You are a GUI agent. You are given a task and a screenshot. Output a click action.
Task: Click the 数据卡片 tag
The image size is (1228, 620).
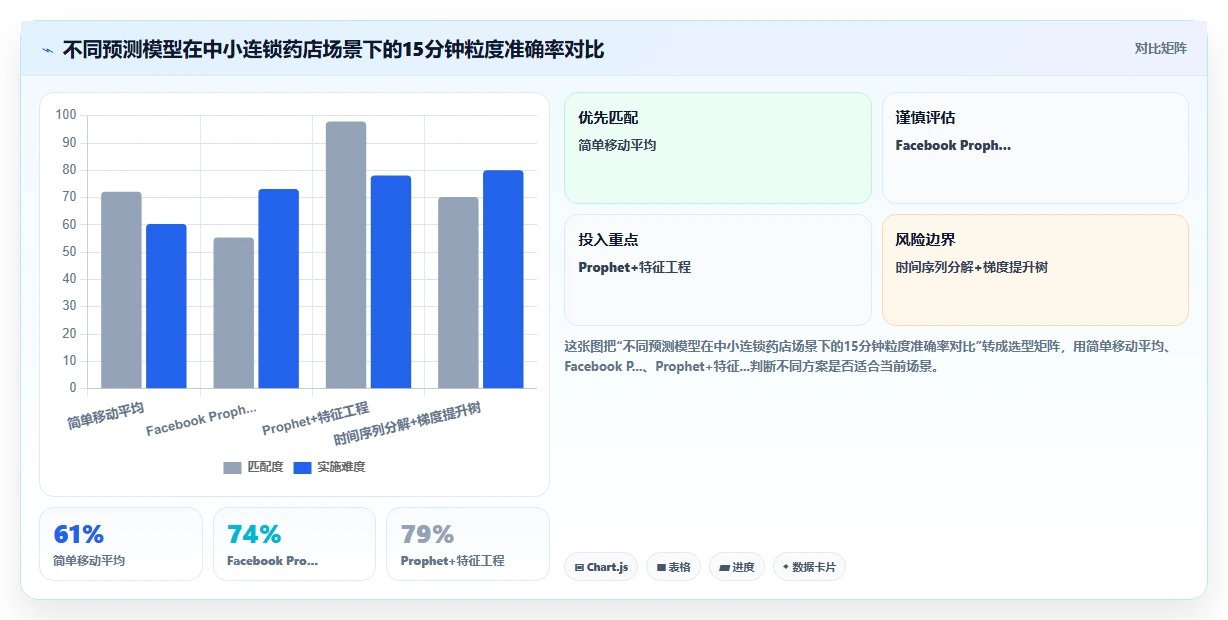pyautogui.click(x=809, y=567)
